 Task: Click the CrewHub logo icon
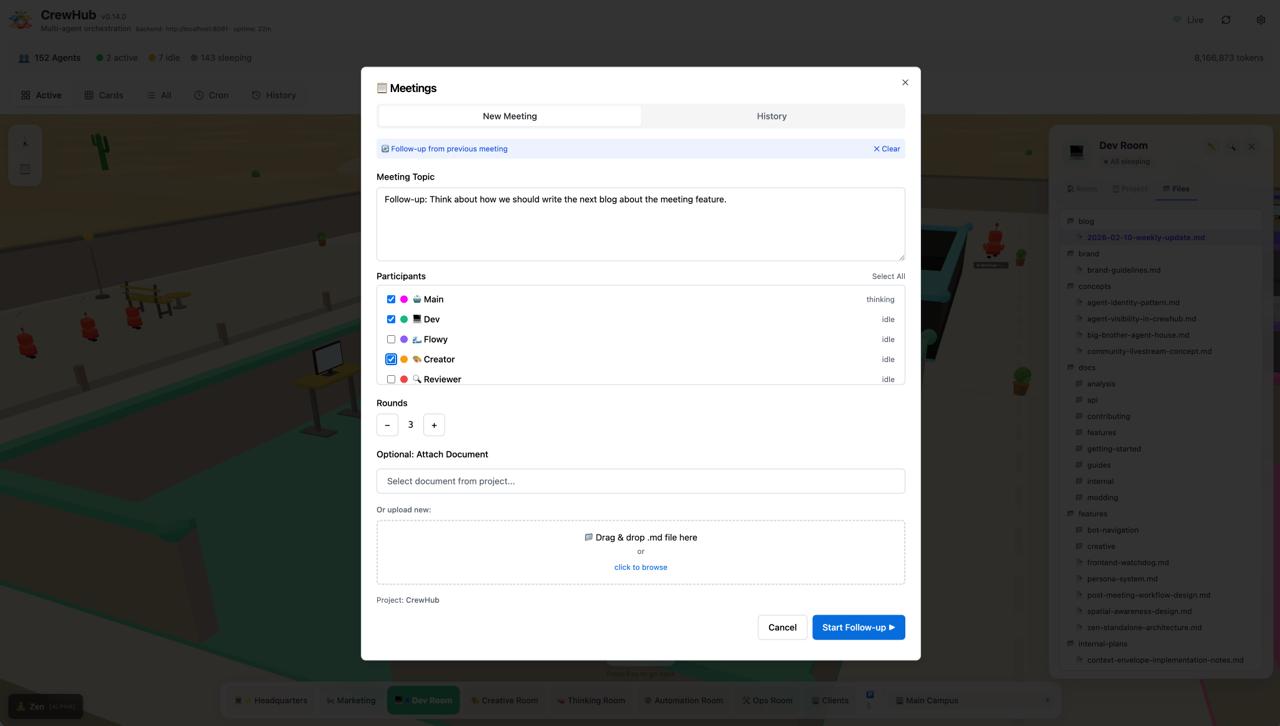(x=20, y=20)
